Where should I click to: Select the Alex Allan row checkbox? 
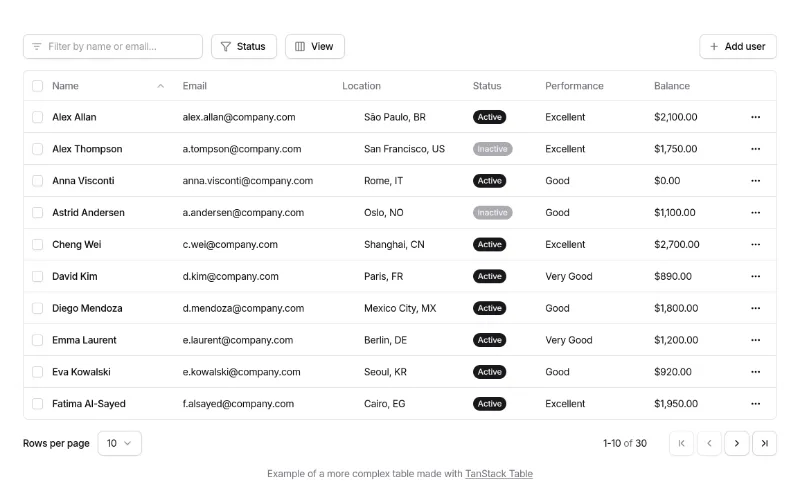[x=37, y=117]
